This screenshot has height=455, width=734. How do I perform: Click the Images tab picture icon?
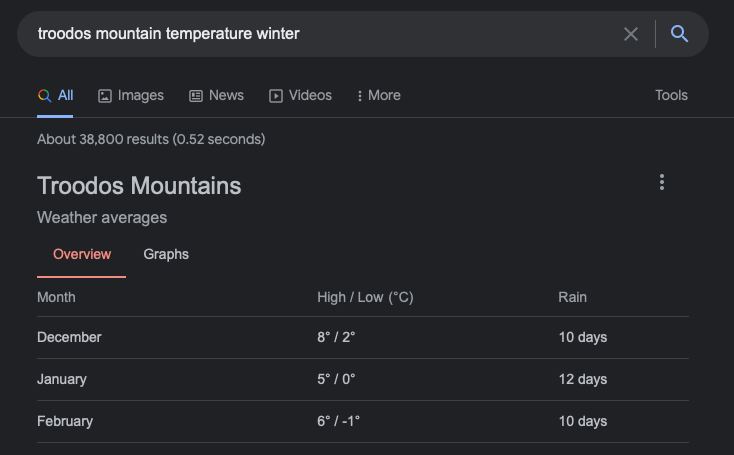(x=104, y=96)
